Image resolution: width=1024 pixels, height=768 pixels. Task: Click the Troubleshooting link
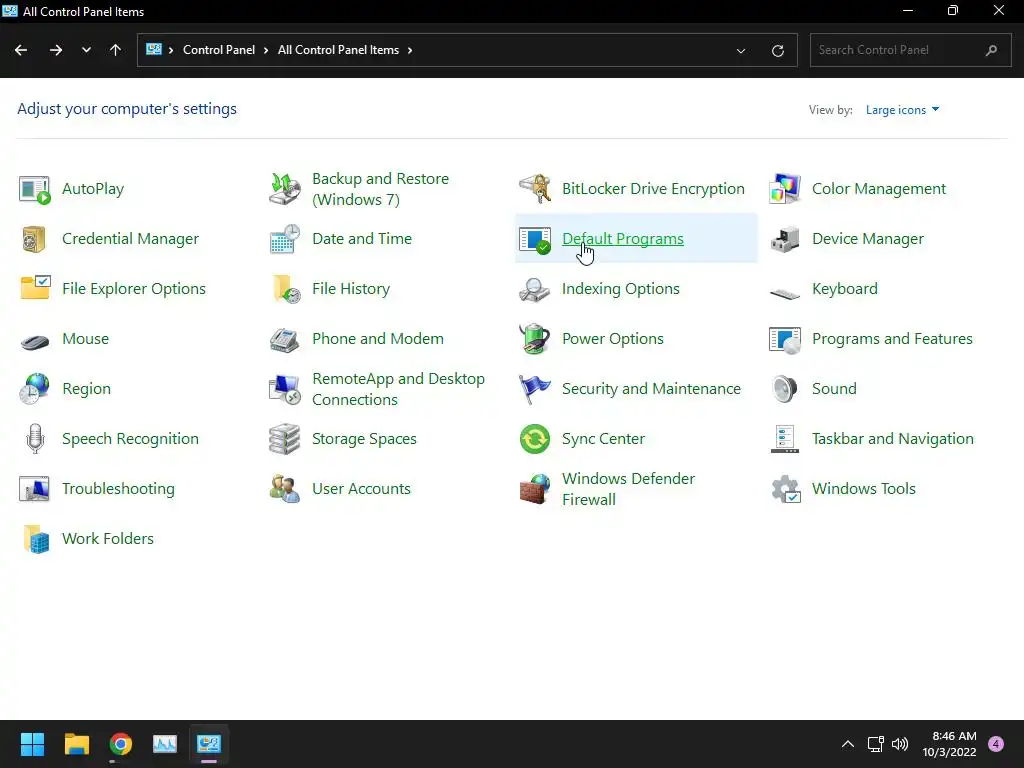click(x=118, y=489)
